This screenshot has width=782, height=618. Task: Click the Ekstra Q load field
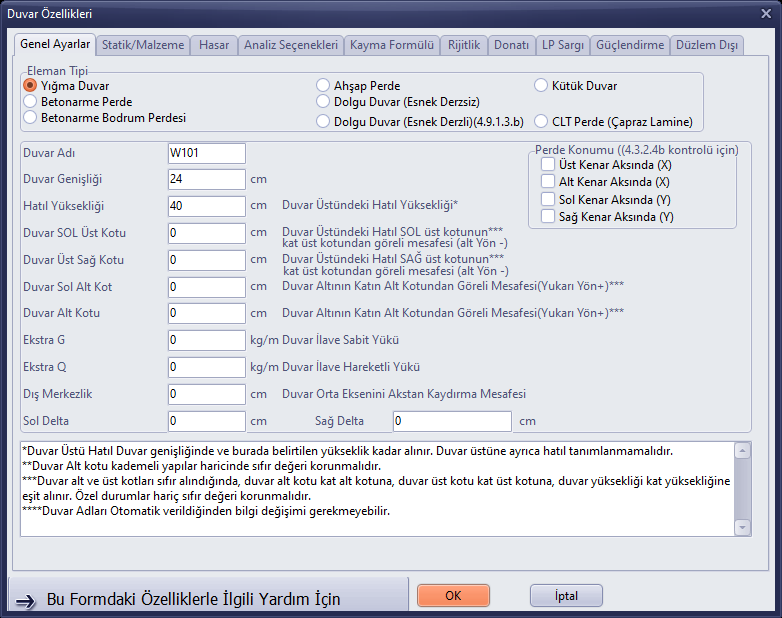[x=206, y=367]
